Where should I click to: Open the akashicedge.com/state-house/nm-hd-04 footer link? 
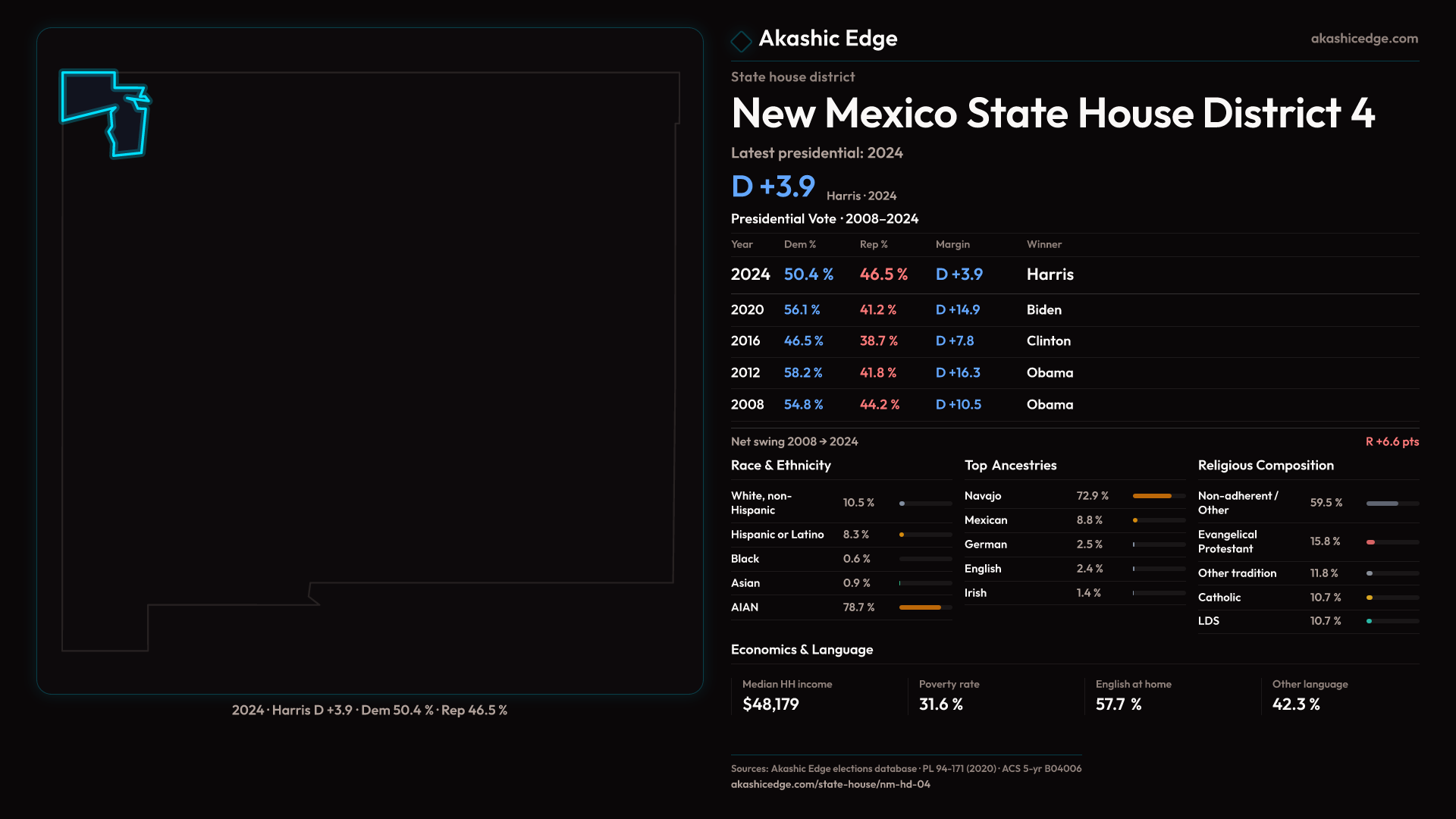(830, 784)
